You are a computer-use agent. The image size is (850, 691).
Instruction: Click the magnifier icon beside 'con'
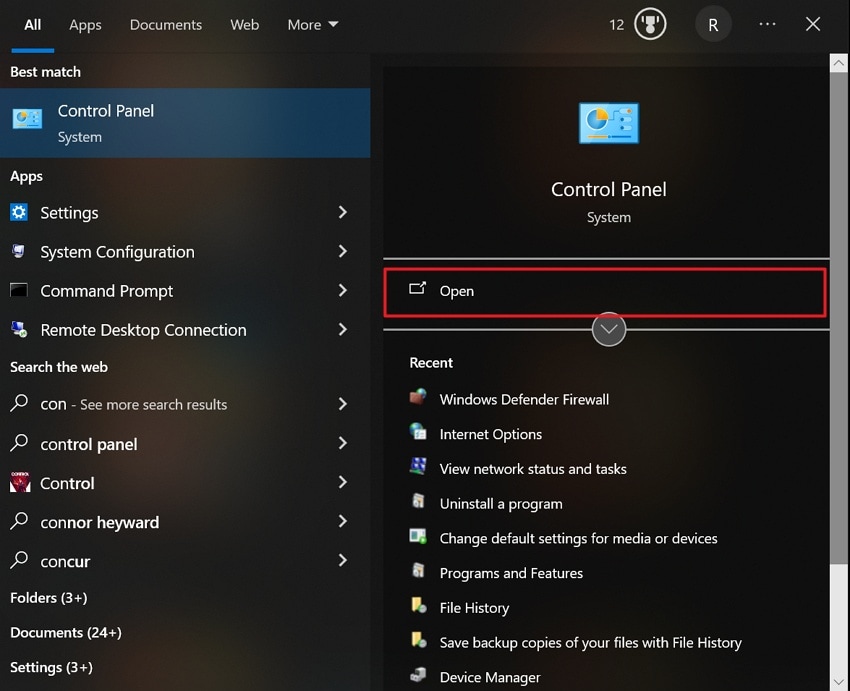[x=19, y=403]
